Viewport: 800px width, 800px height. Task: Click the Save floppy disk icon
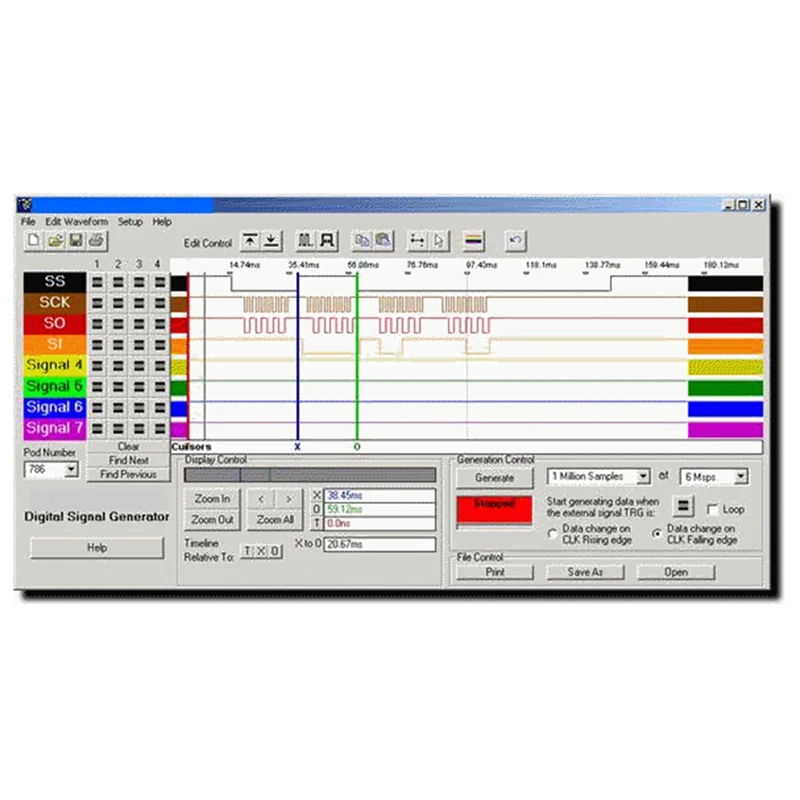click(76, 240)
